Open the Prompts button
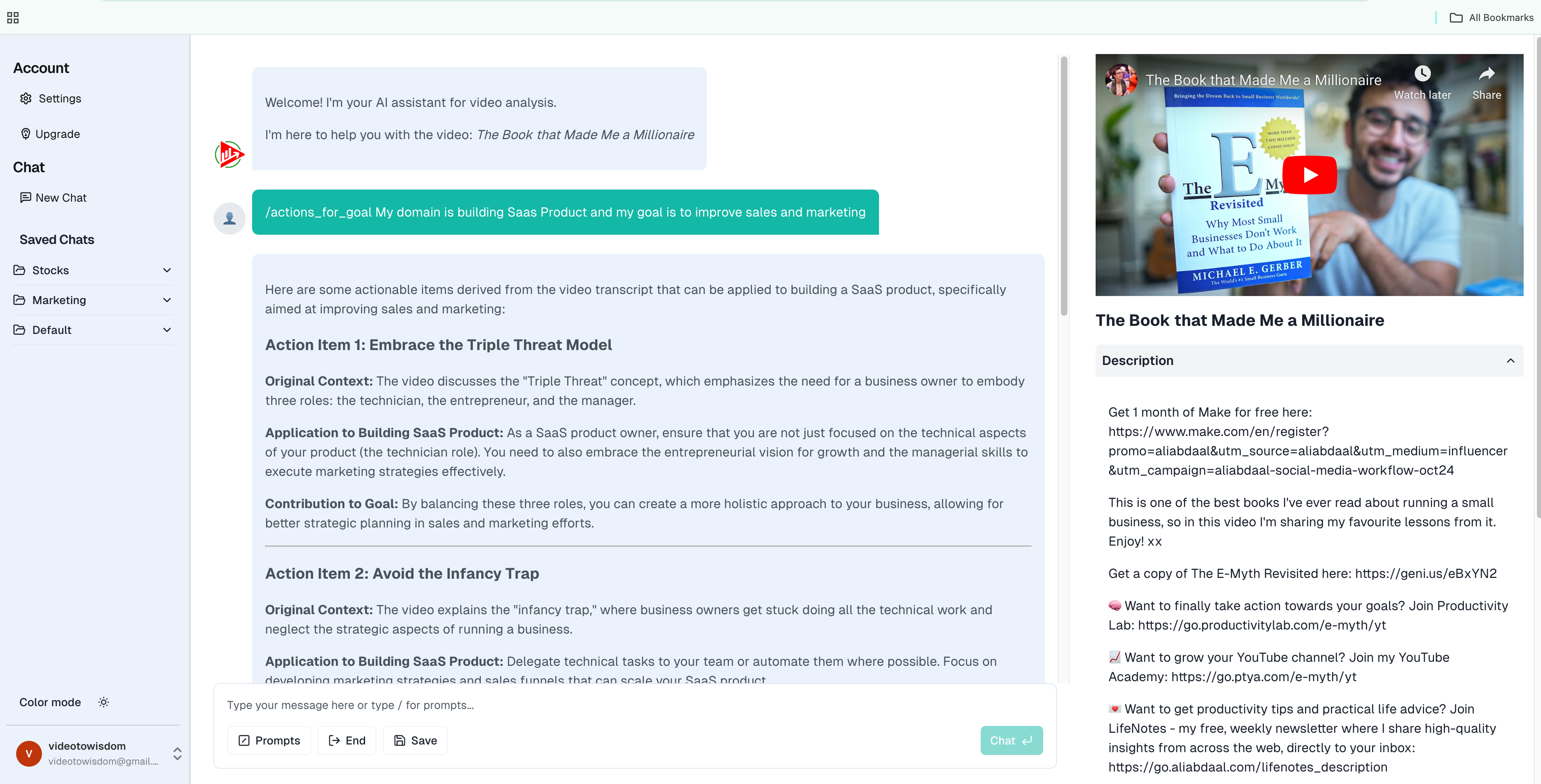The image size is (1541, 784). click(x=269, y=740)
